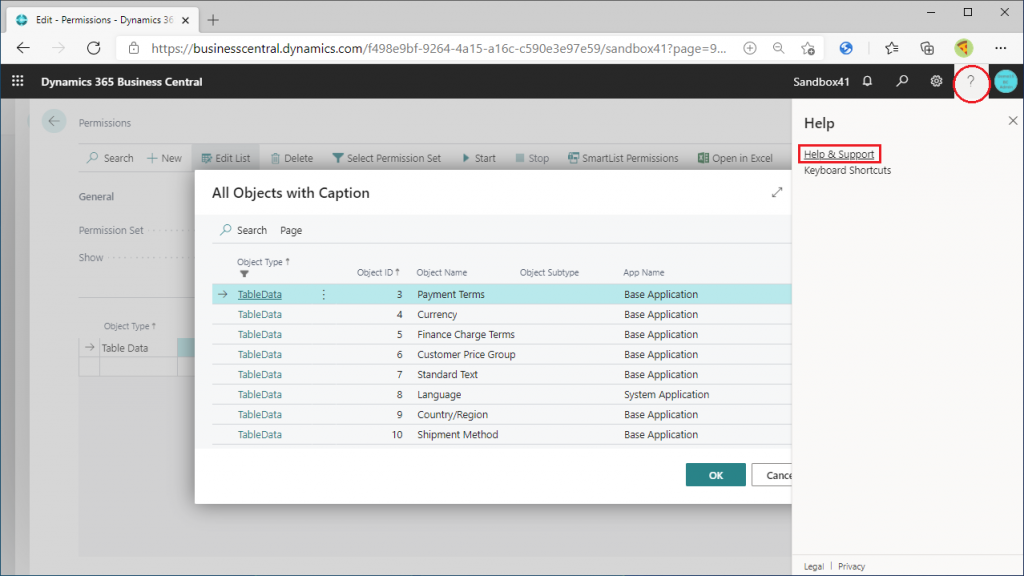The width and height of the screenshot is (1024, 576).
Task: Click the notification bell icon
Action: click(x=867, y=81)
